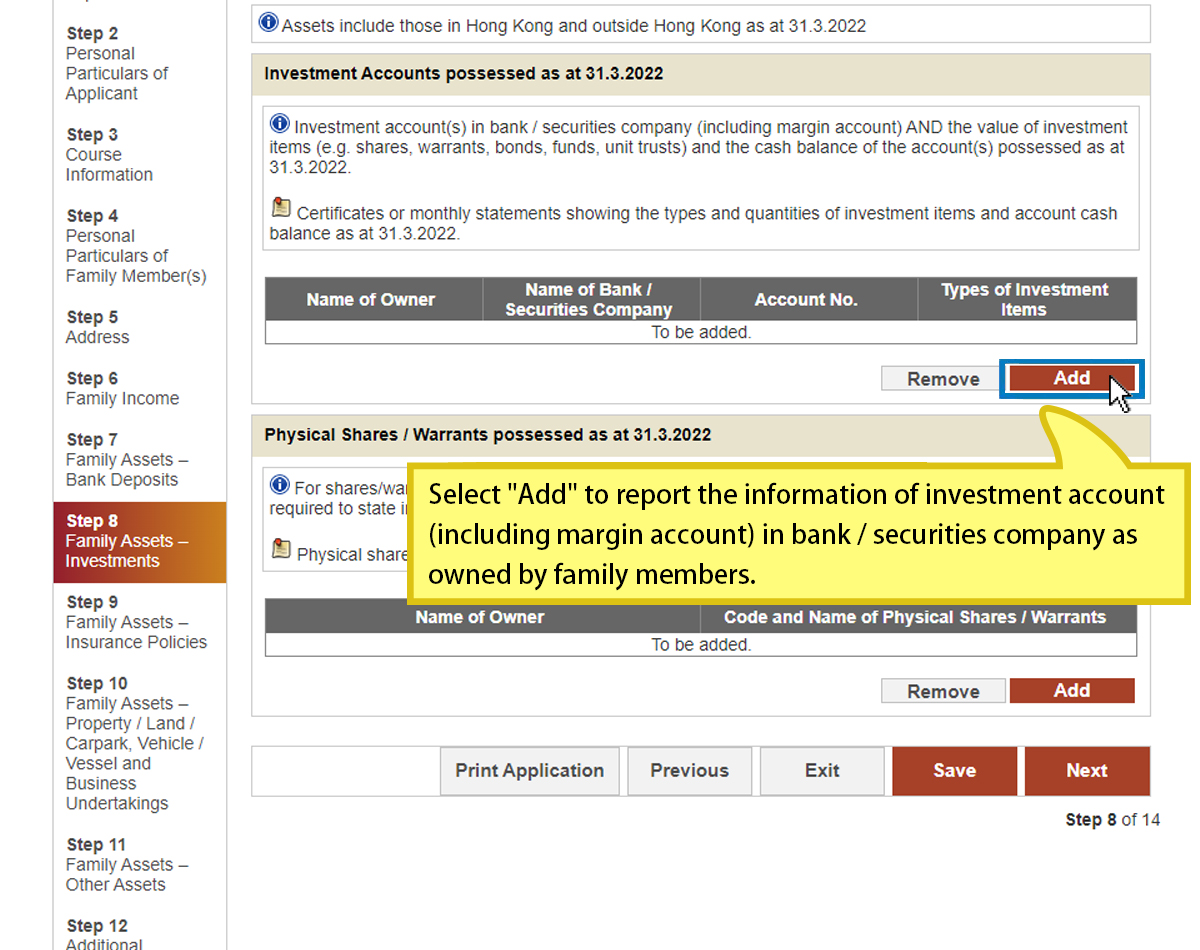Click Remove under Investment Accounts table
The width and height of the screenshot is (1200, 950).
pyautogui.click(x=941, y=378)
